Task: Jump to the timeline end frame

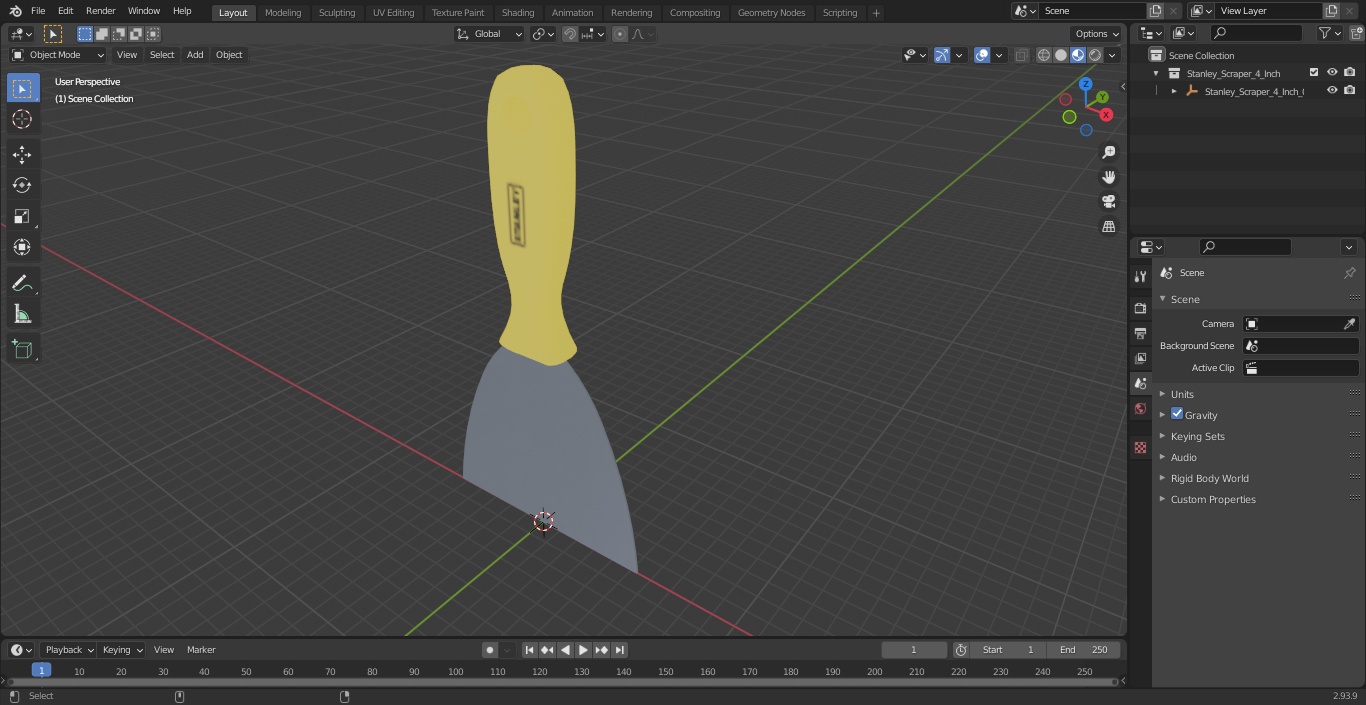Action: coord(620,650)
